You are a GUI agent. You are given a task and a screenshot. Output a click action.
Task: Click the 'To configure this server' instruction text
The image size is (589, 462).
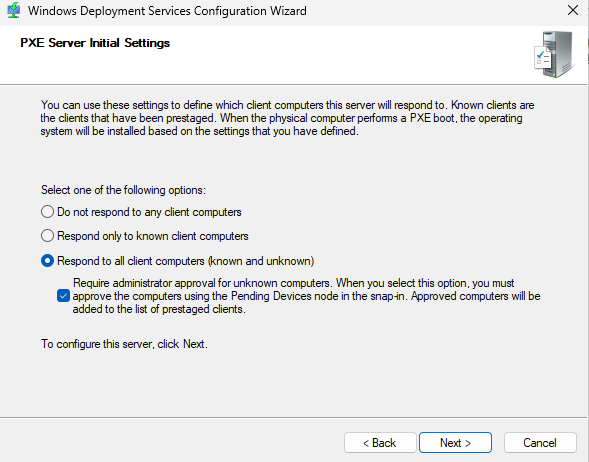(124, 344)
